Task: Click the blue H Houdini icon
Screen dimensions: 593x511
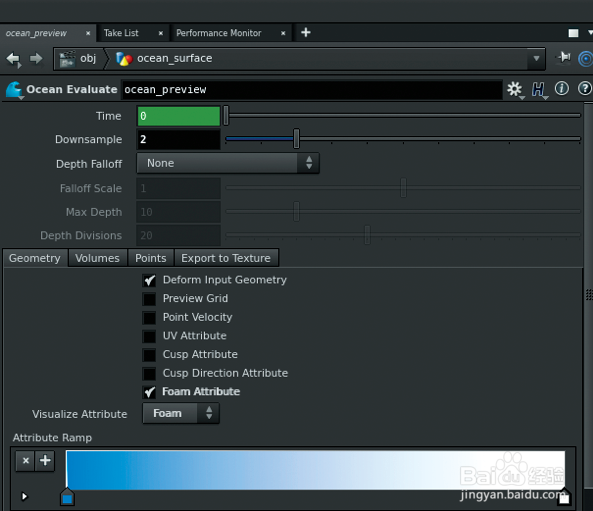Action: point(538,89)
